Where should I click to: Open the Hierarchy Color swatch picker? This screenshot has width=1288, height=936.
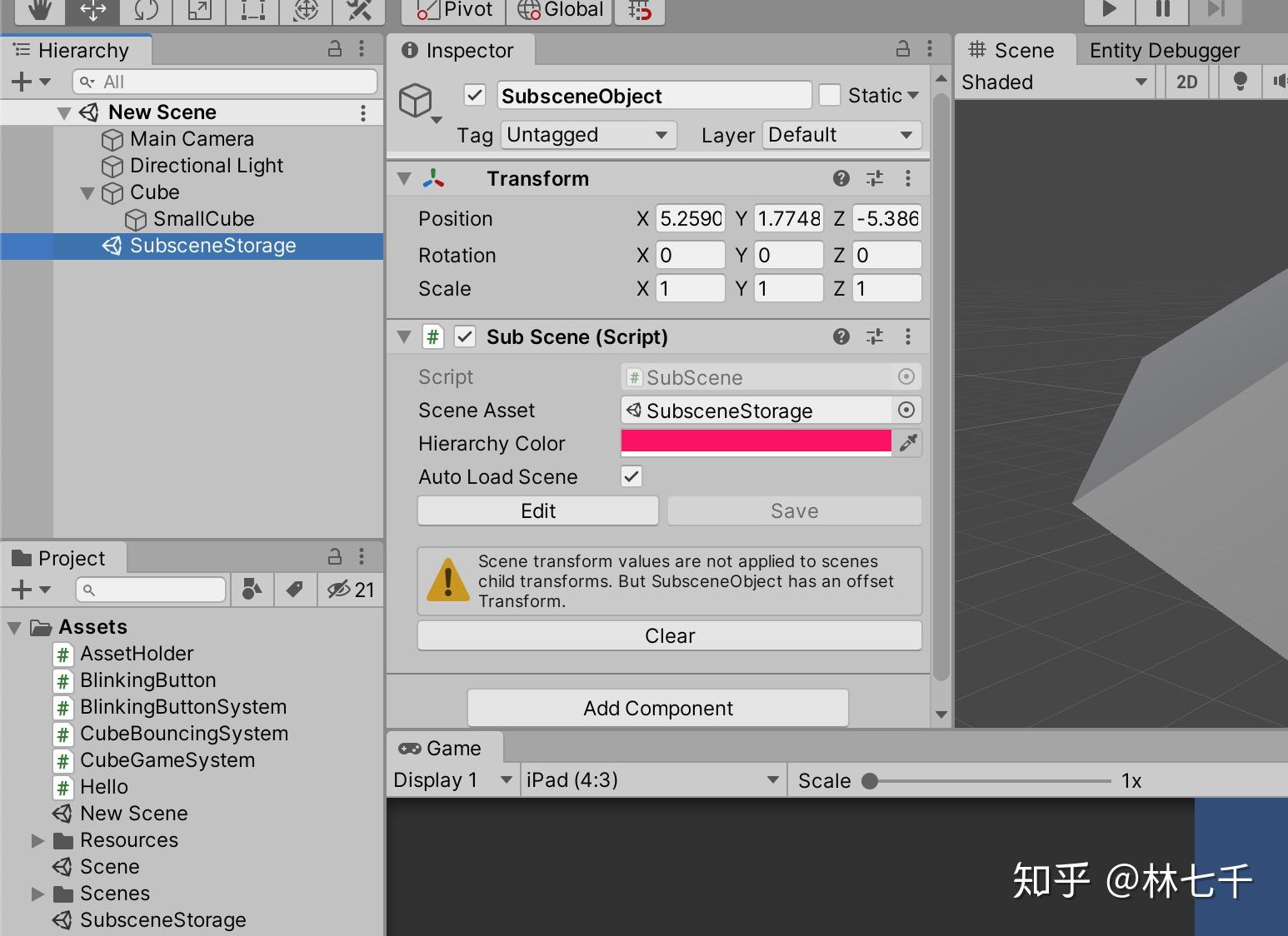(754, 442)
